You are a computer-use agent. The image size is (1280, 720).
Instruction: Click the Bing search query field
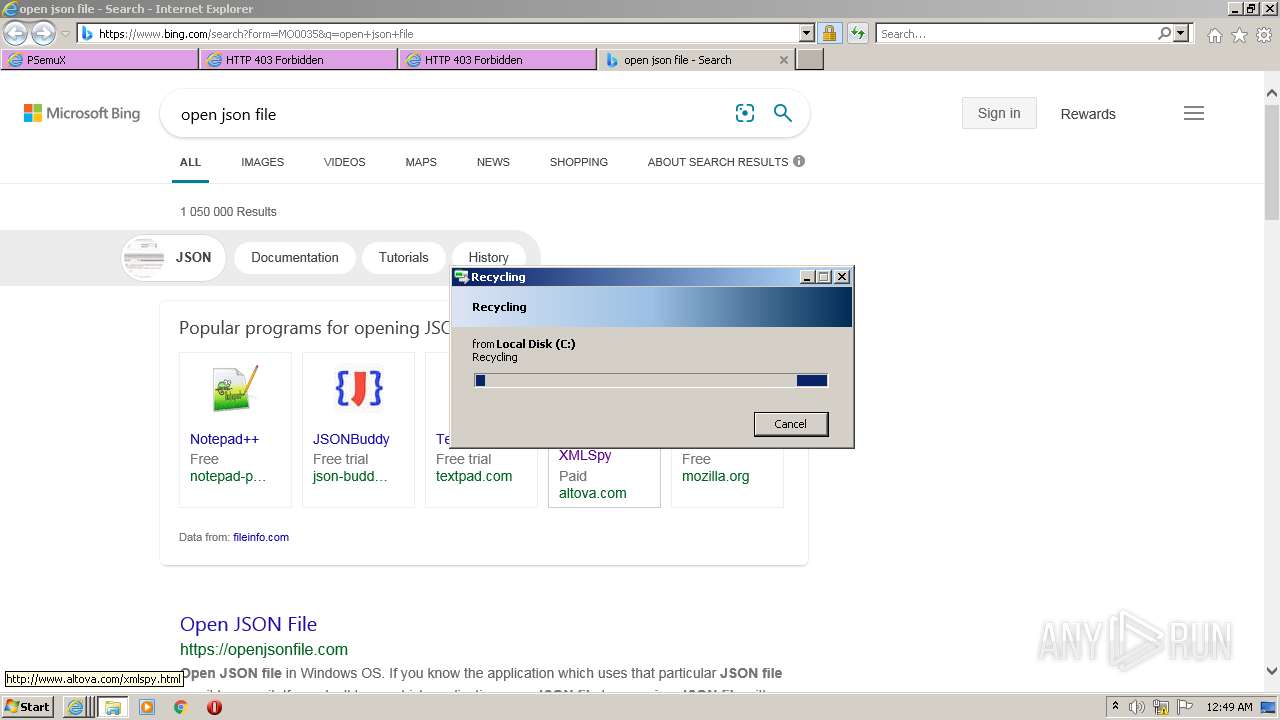[x=450, y=114]
